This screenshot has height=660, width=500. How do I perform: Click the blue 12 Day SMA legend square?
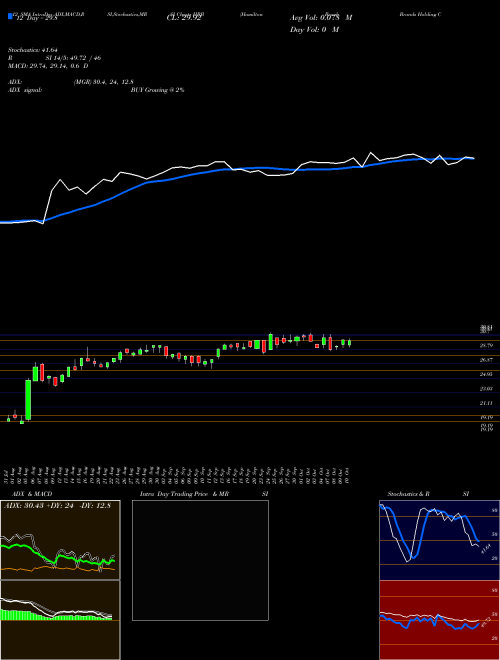[x=10, y=17]
